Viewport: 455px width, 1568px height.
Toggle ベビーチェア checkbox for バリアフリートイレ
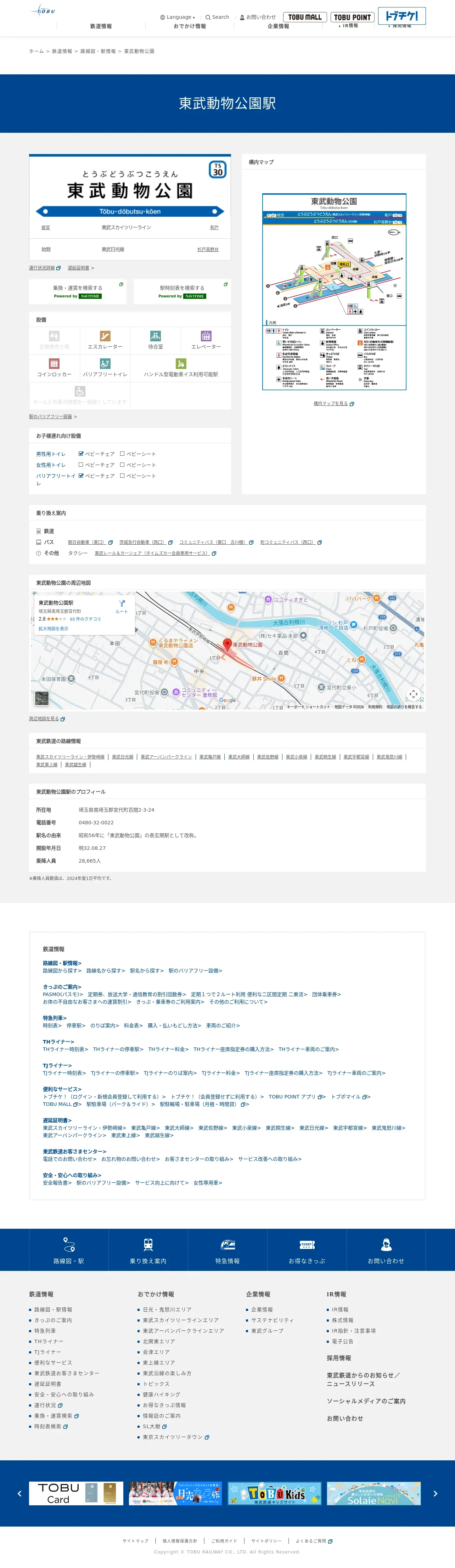coord(81,476)
